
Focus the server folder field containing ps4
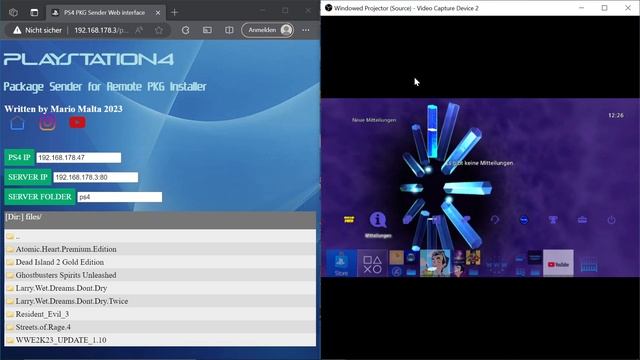[120, 197]
